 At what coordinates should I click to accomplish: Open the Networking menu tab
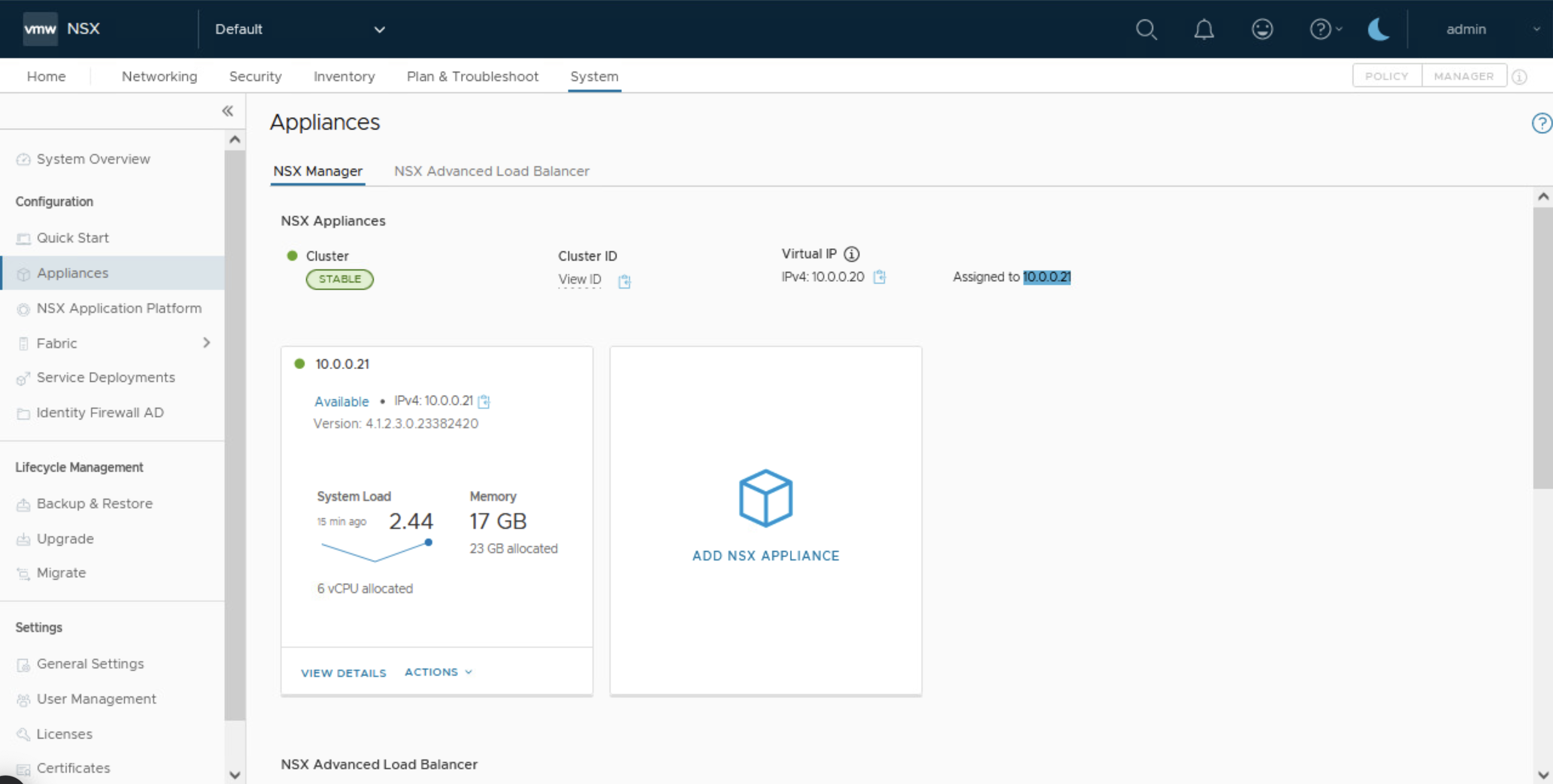(x=159, y=77)
